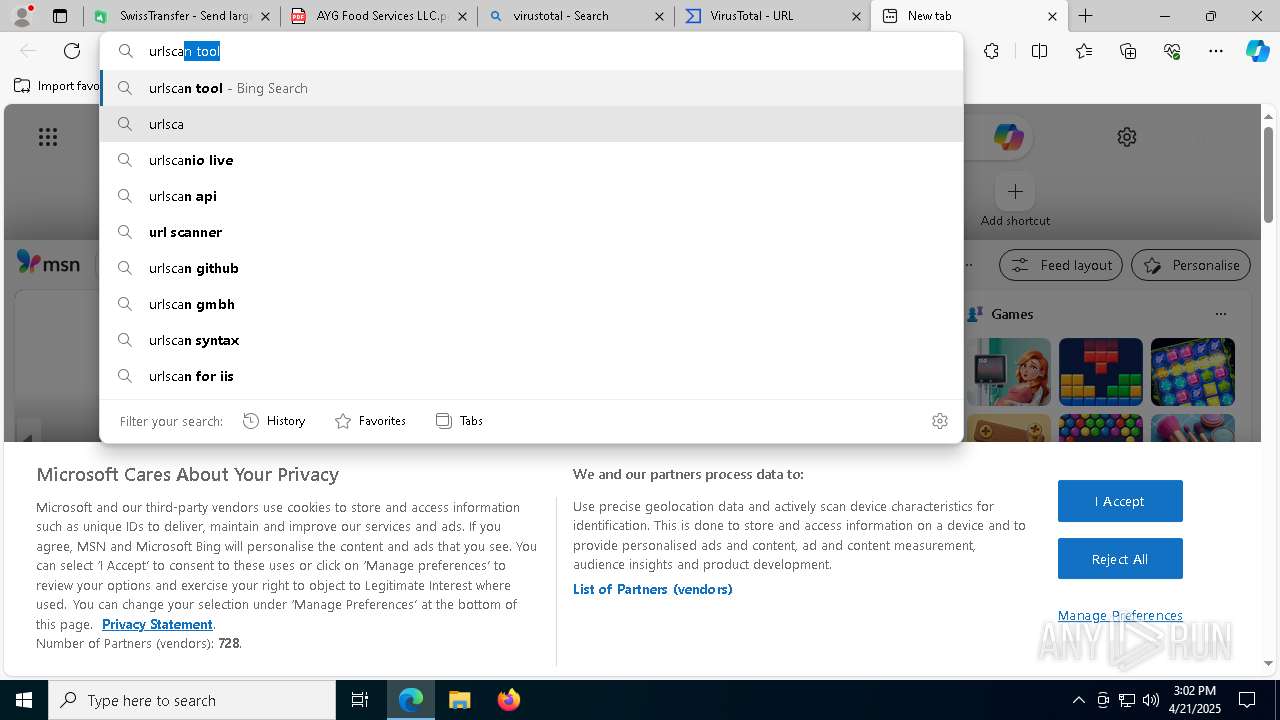Image resolution: width=1280 pixels, height=720 pixels.
Task: Open Task View in taskbar
Action: pyautogui.click(x=360, y=700)
